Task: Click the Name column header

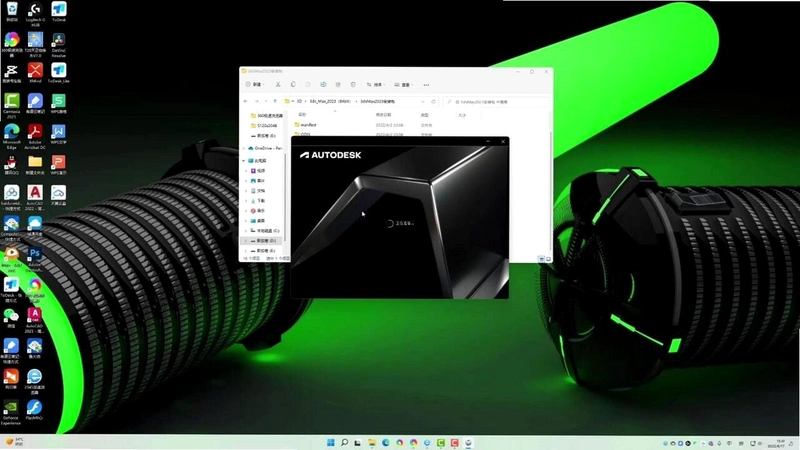Action: 303,115
